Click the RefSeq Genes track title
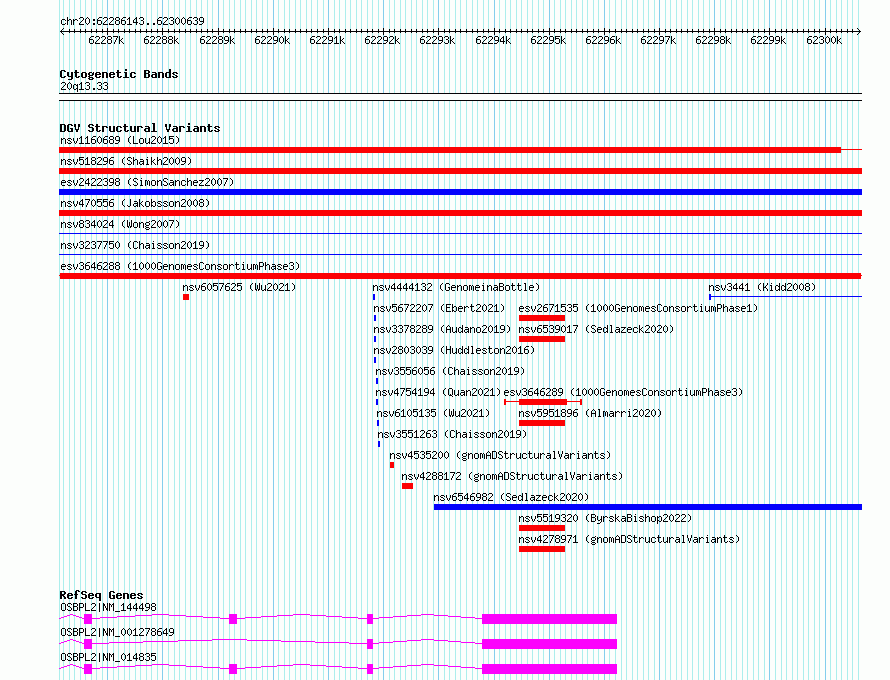This screenshot has height=680, width=890. pyautogui.click(x=101, y=595)
